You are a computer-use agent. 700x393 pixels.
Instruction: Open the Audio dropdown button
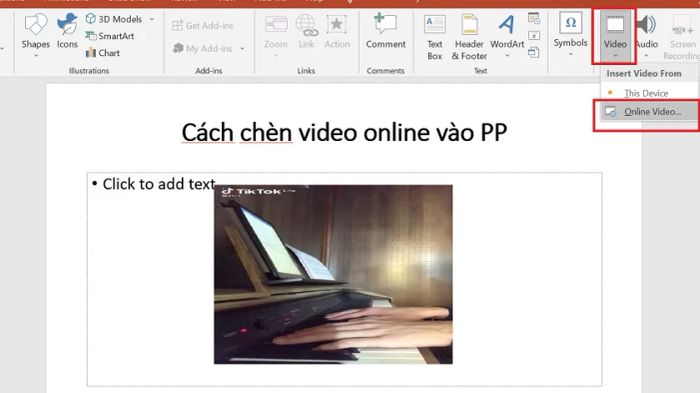(646, 37)
